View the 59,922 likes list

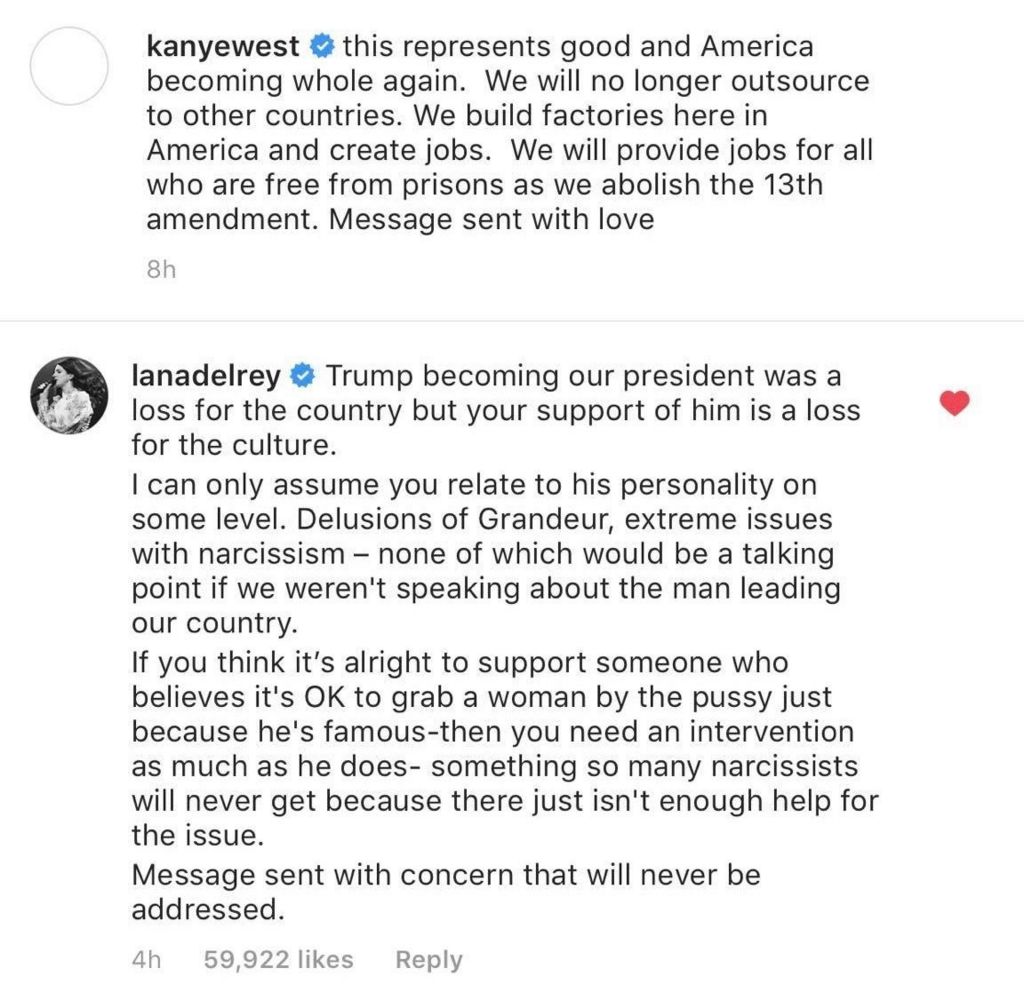pyautogui.click(x=278, y=959)
